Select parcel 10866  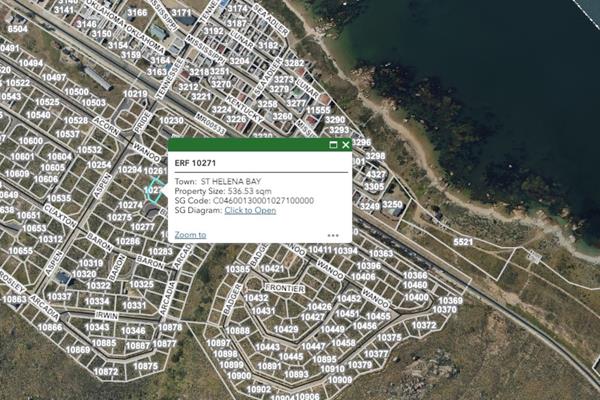pos(49,327)
